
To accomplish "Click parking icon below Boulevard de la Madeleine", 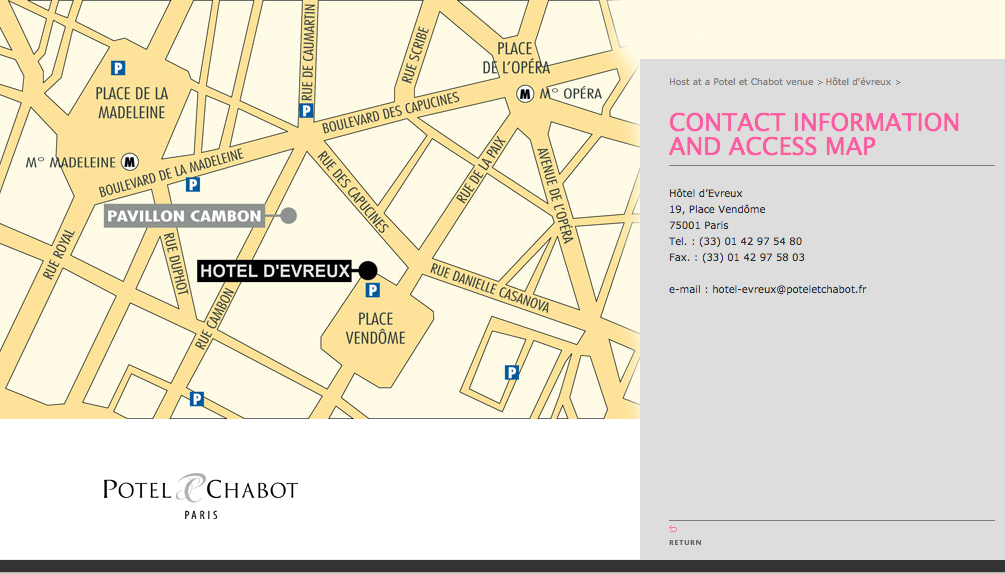I will [193, 185].
